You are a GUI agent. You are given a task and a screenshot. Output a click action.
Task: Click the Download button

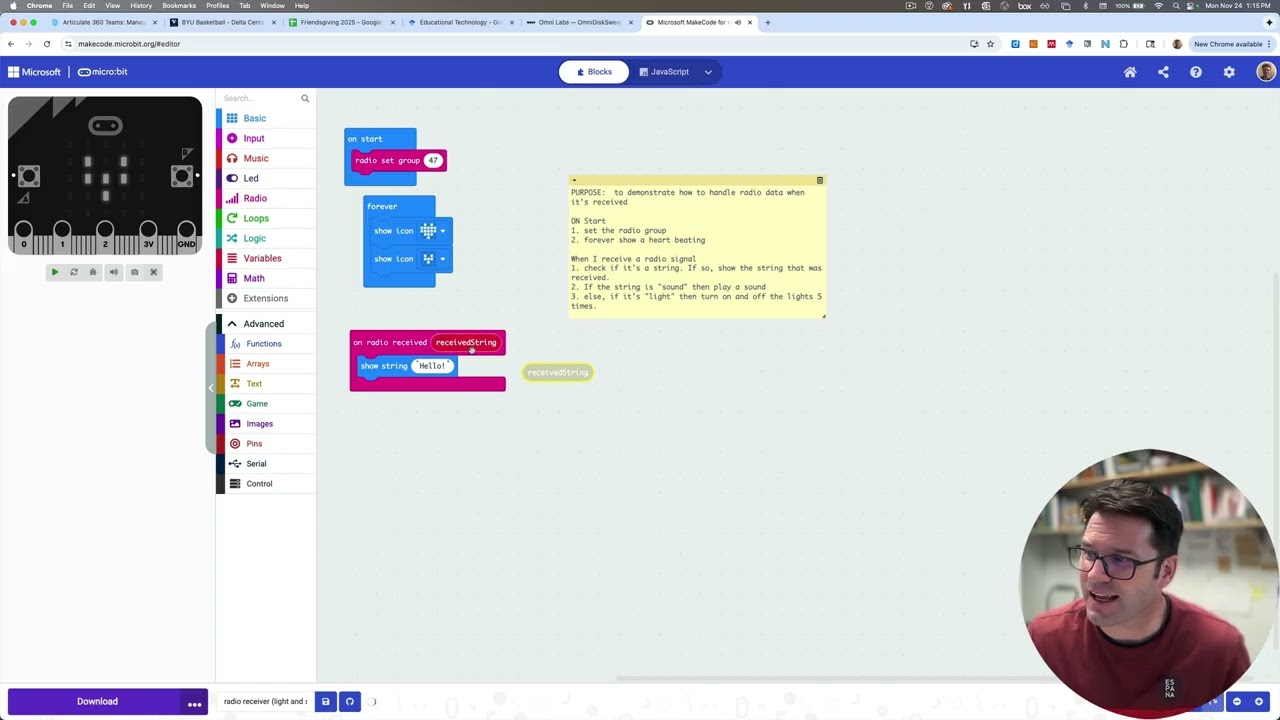coord(97,701)
